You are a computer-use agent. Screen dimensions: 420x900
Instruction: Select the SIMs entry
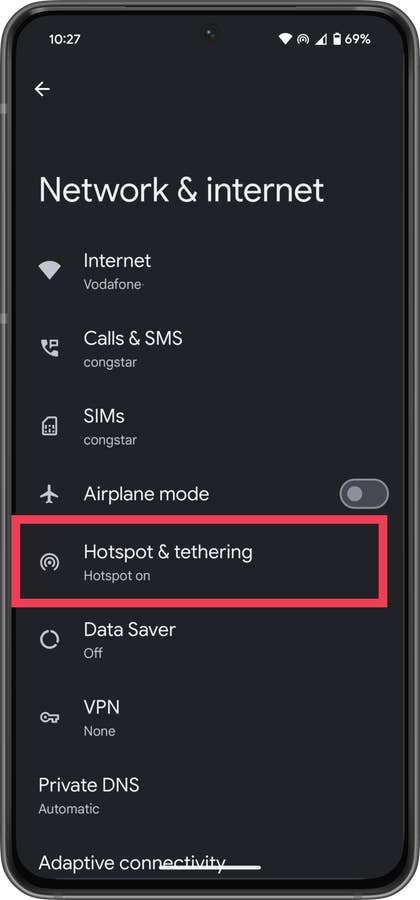click(x=210, y=426)
